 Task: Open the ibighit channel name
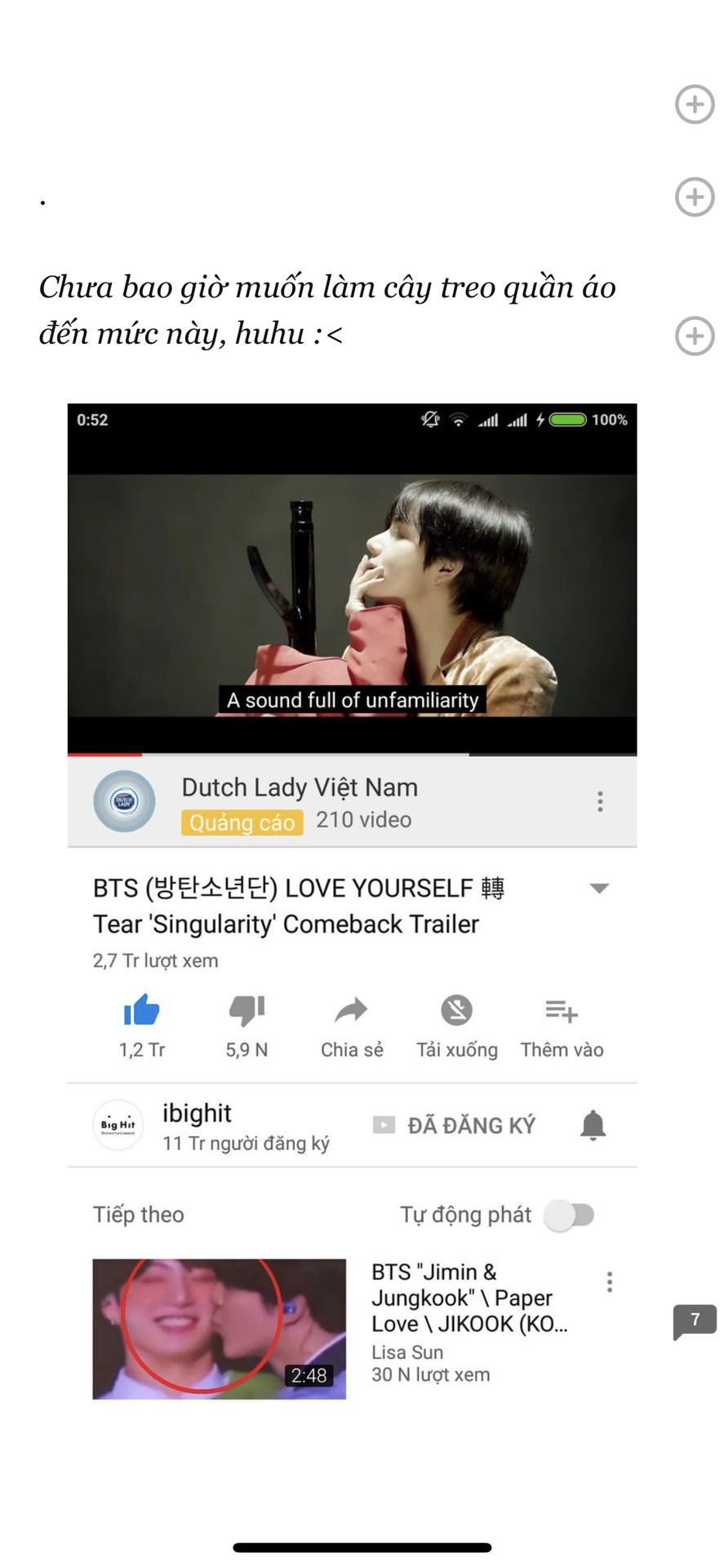tap(197, 1113)
